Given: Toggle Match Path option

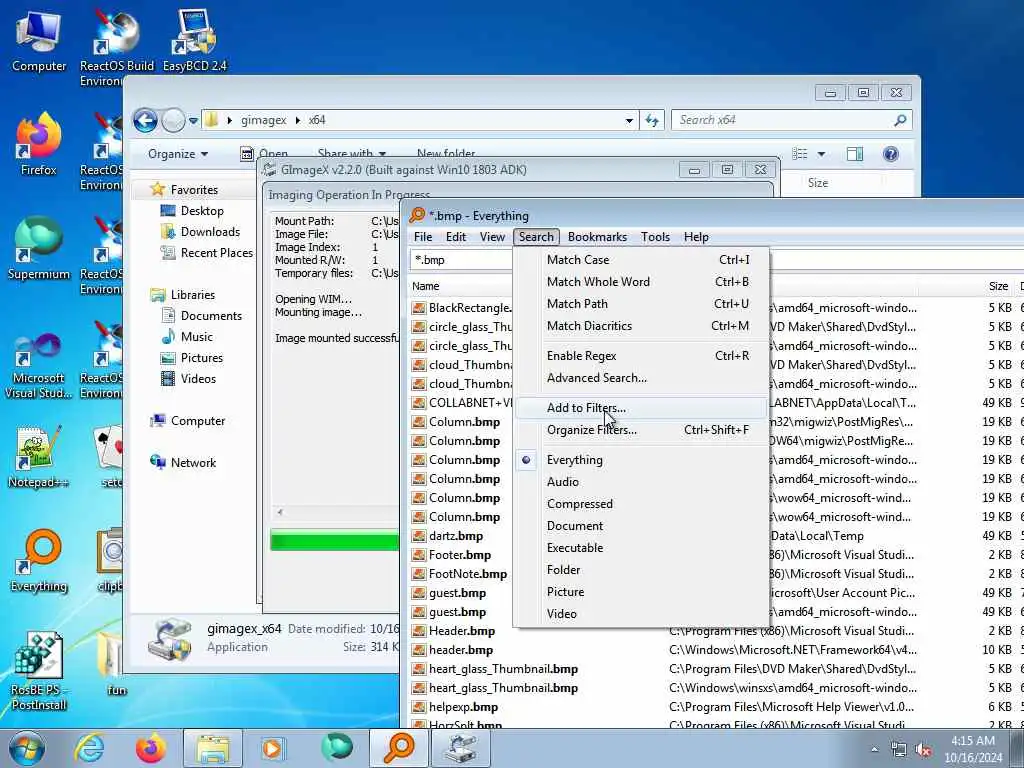Looking at the screenshot, I should tap(640, 304).
